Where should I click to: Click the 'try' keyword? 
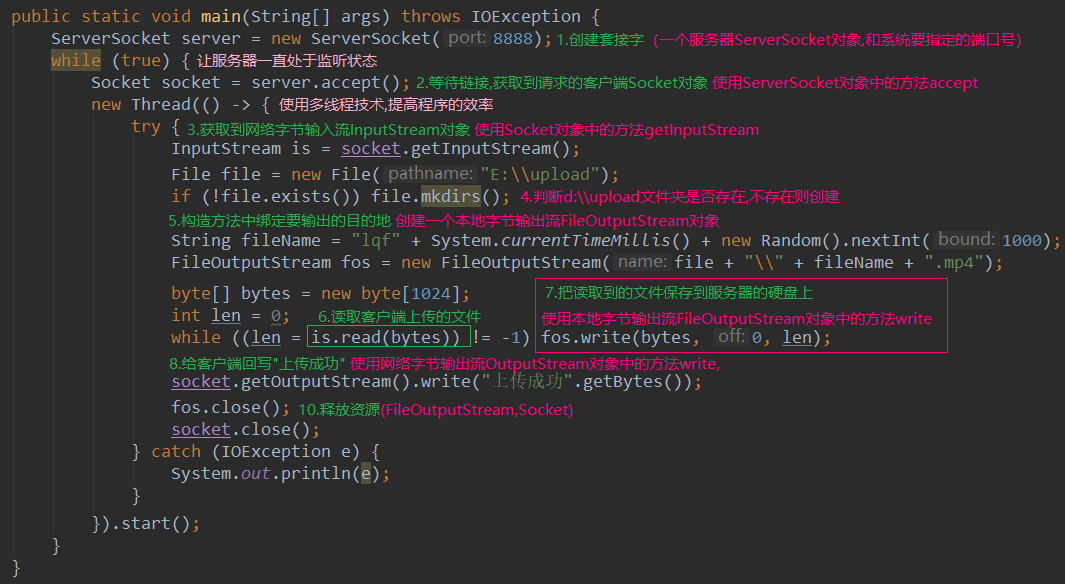(x=146, y=127)
